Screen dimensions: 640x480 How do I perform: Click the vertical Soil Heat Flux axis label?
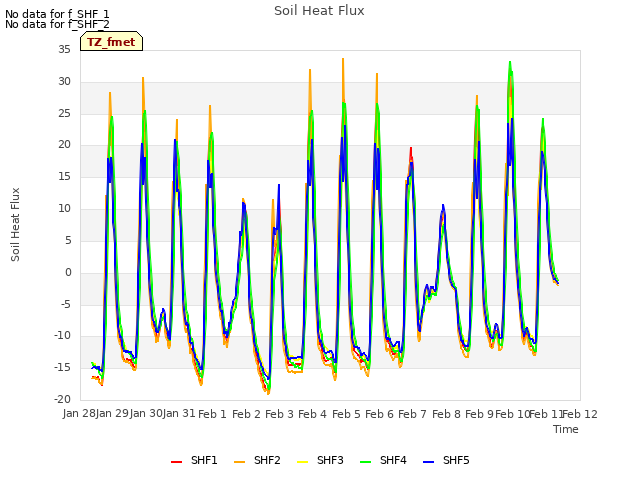pyautogui.click(x=15, y=224)
